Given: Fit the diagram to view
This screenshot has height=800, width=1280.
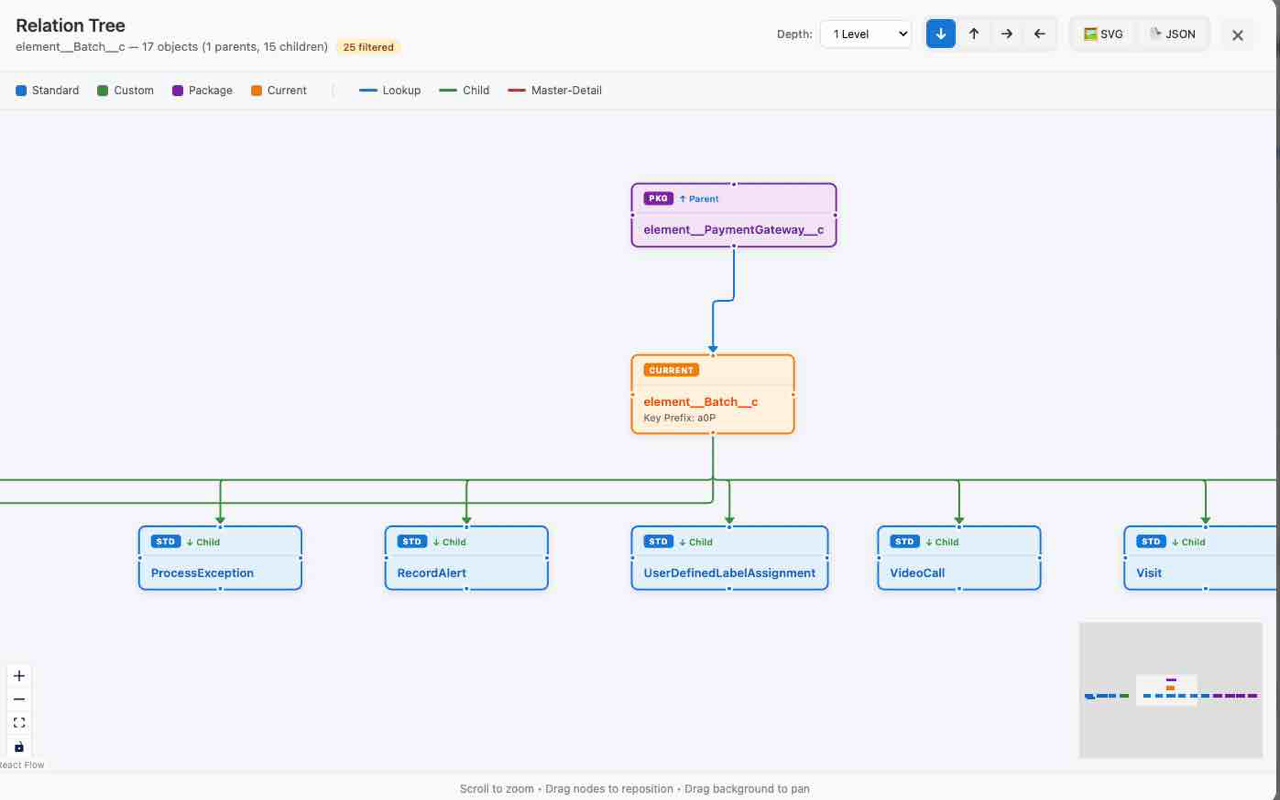Looking at the screenshot, I should pos(19,722).
